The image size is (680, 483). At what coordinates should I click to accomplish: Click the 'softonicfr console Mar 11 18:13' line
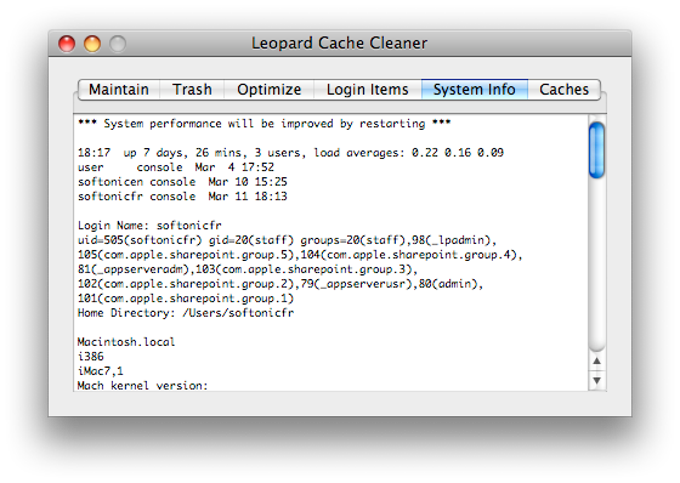tap(182, 196)
